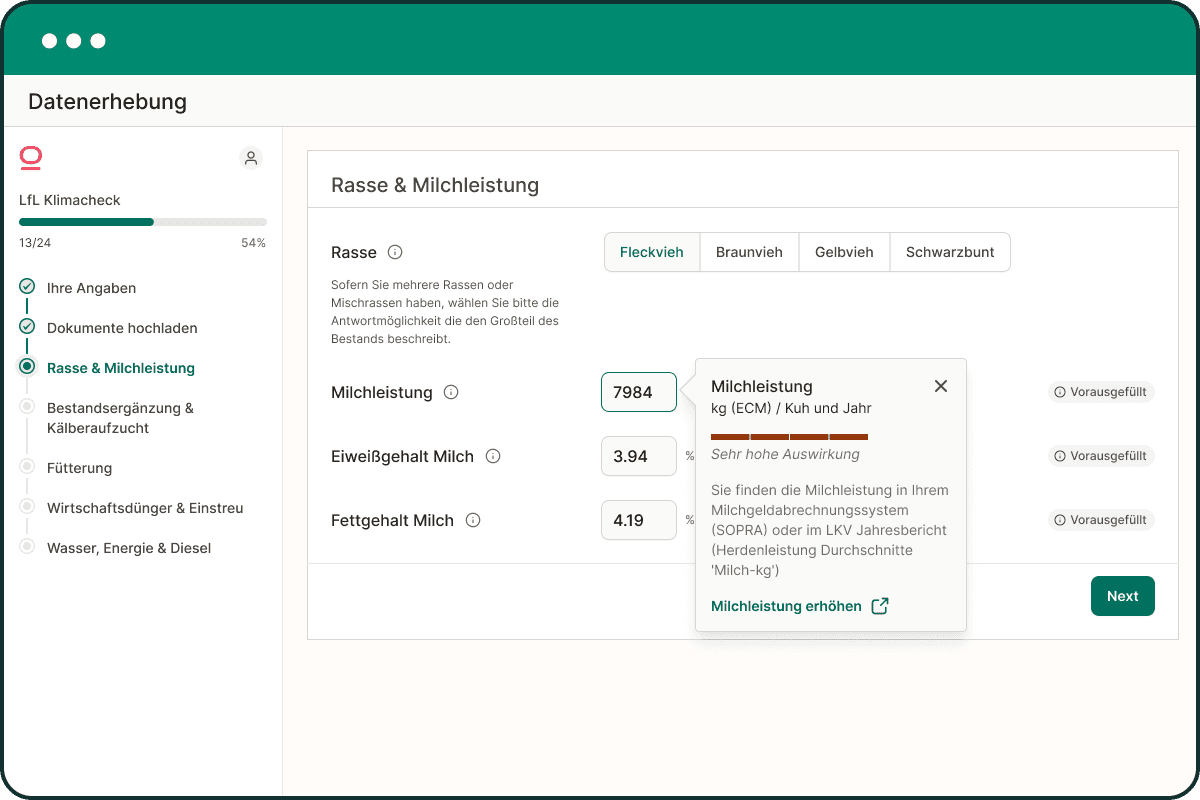Open Ihre Angaben step
1200x800 pixels.
[91, 288]
